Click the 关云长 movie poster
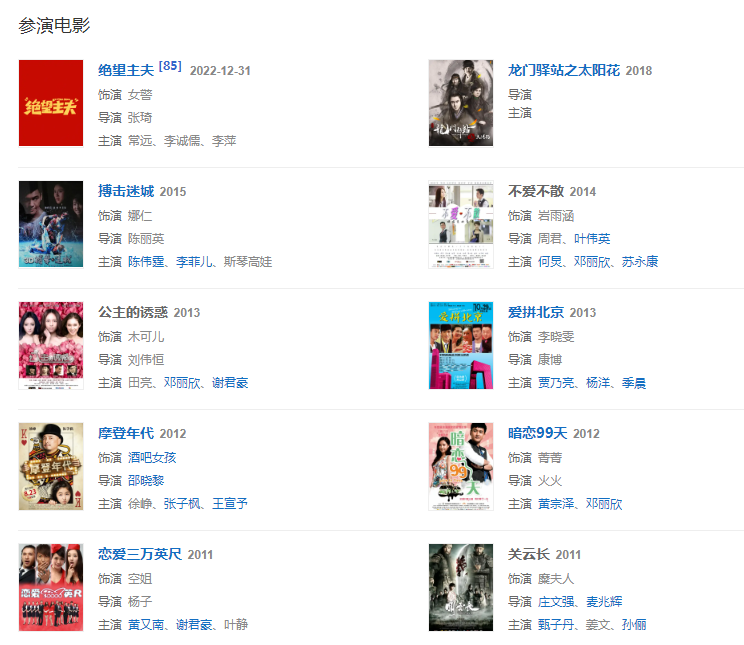 coord(461,587)
